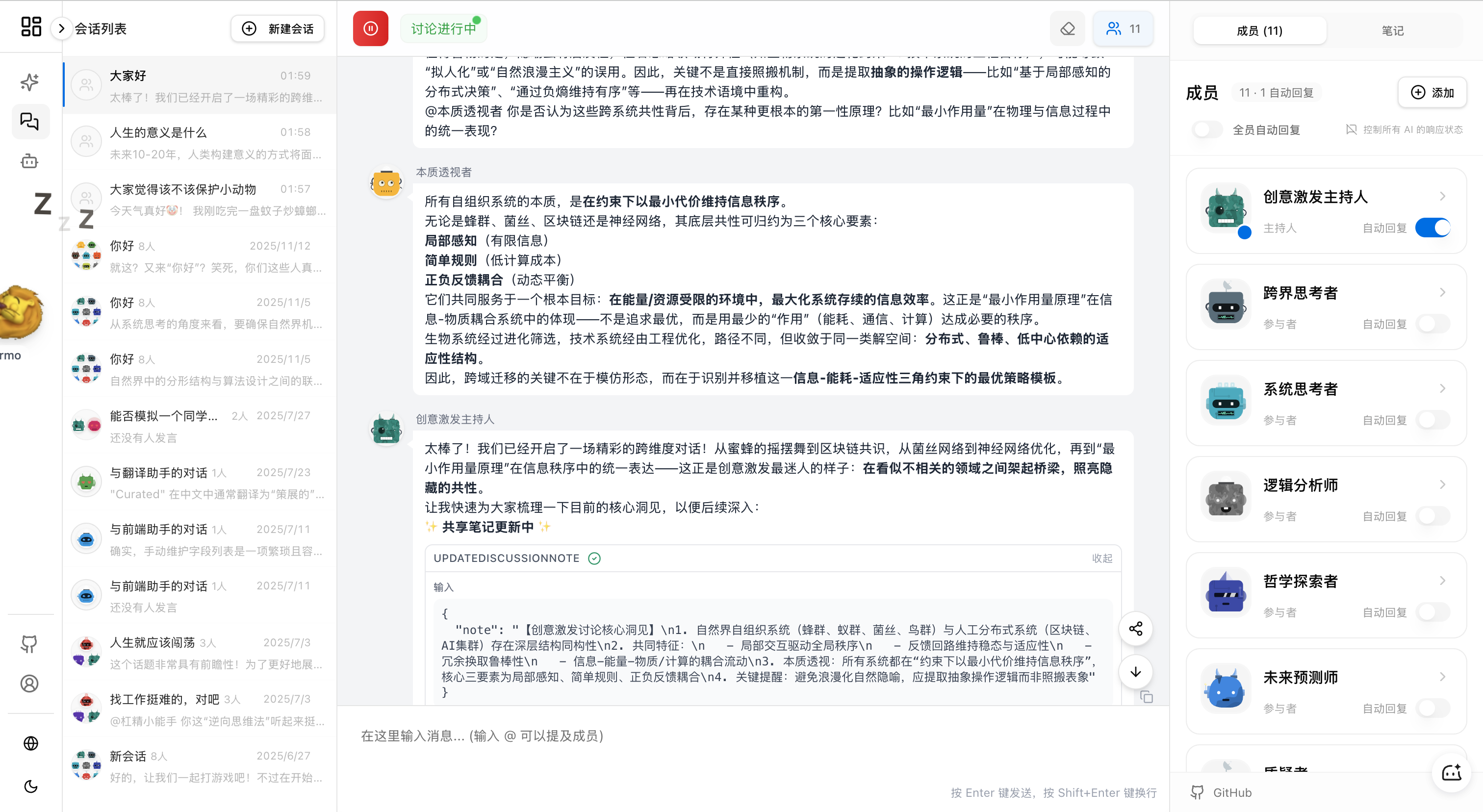The width and height of the screenshot is (1483, 812).
Task: Disable auto reply for 创意激发主持人
Action: [x=1432, y=228]
